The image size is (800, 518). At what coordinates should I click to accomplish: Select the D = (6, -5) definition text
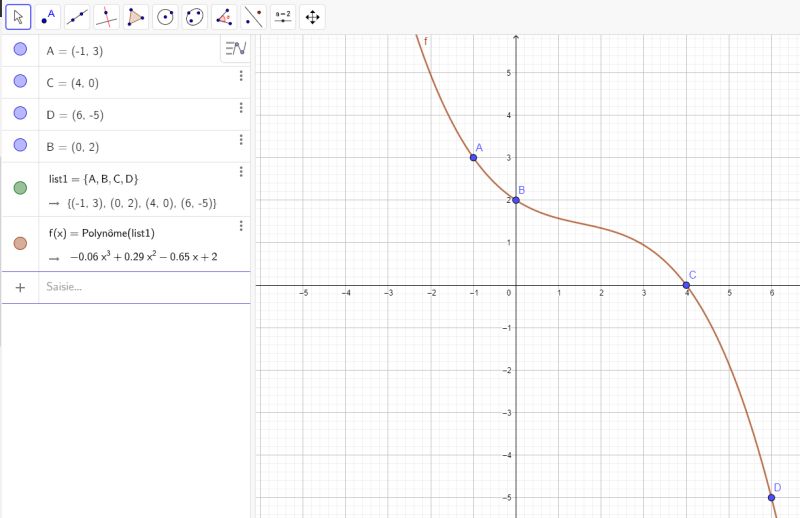tap(74, 115)
